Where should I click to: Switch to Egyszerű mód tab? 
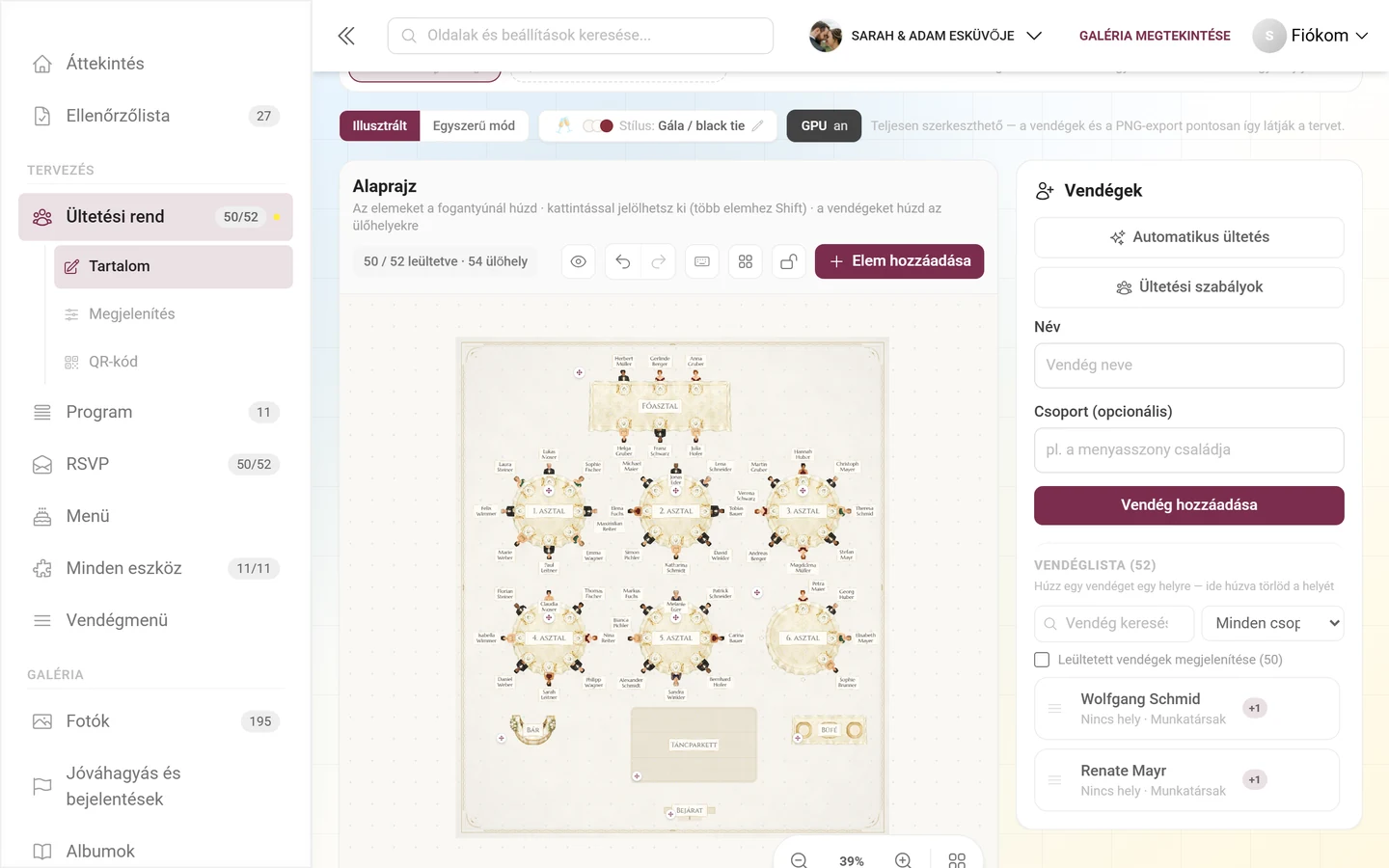pyautogui.click(x=474, y=125)
